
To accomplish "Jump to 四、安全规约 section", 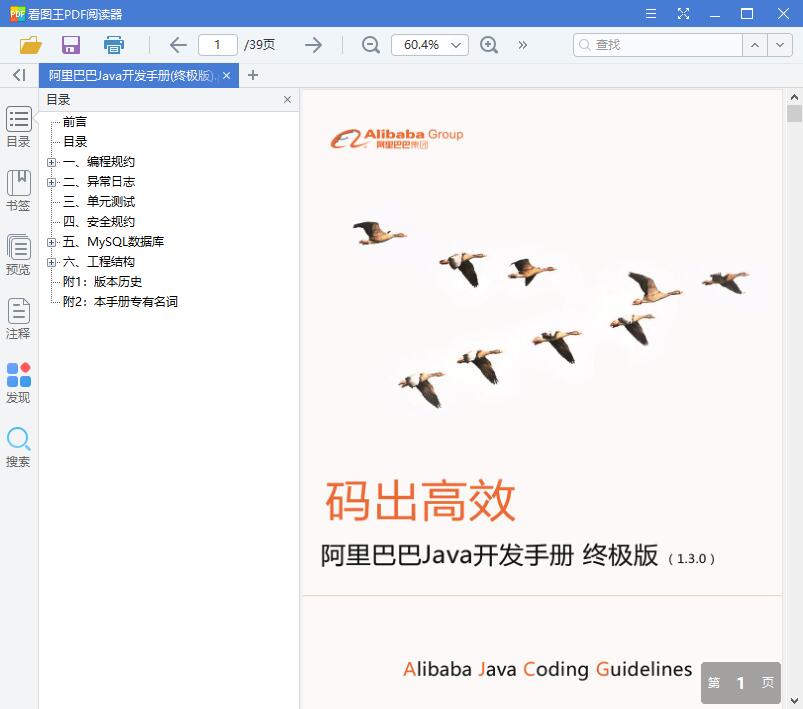I will click(x=99, y=222).
